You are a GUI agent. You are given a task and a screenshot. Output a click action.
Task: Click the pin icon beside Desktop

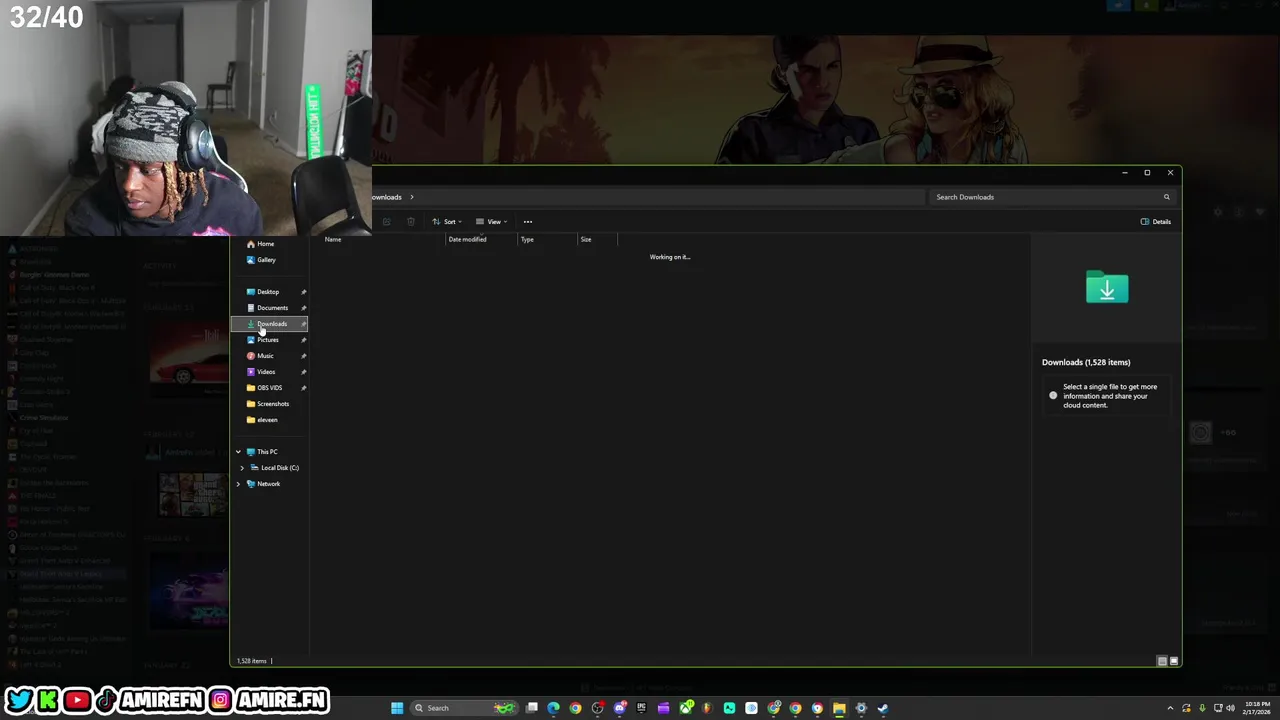[303, 292]
